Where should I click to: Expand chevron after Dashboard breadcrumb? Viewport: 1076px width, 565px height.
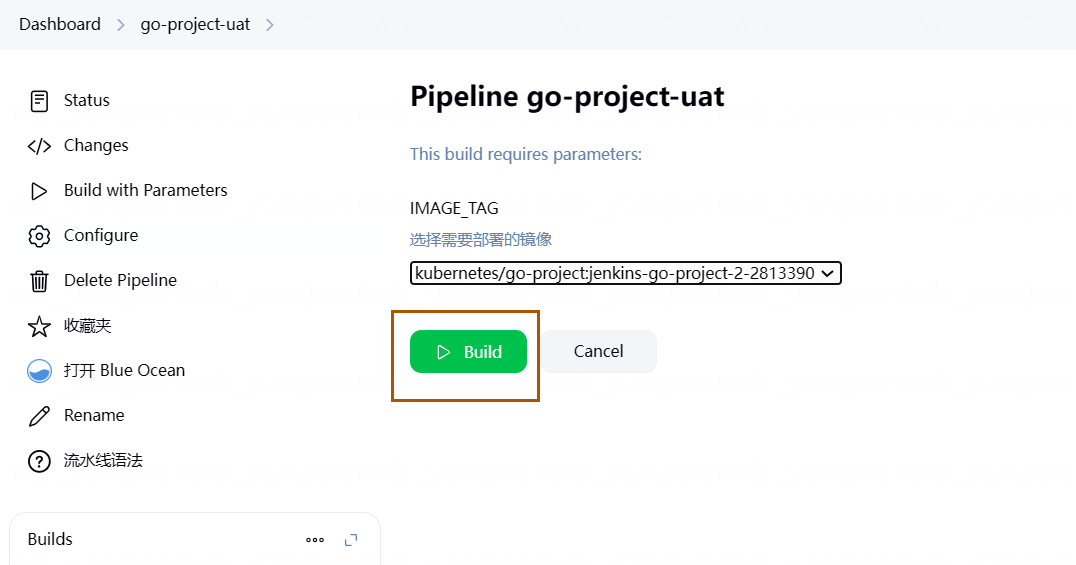point(121,25)
